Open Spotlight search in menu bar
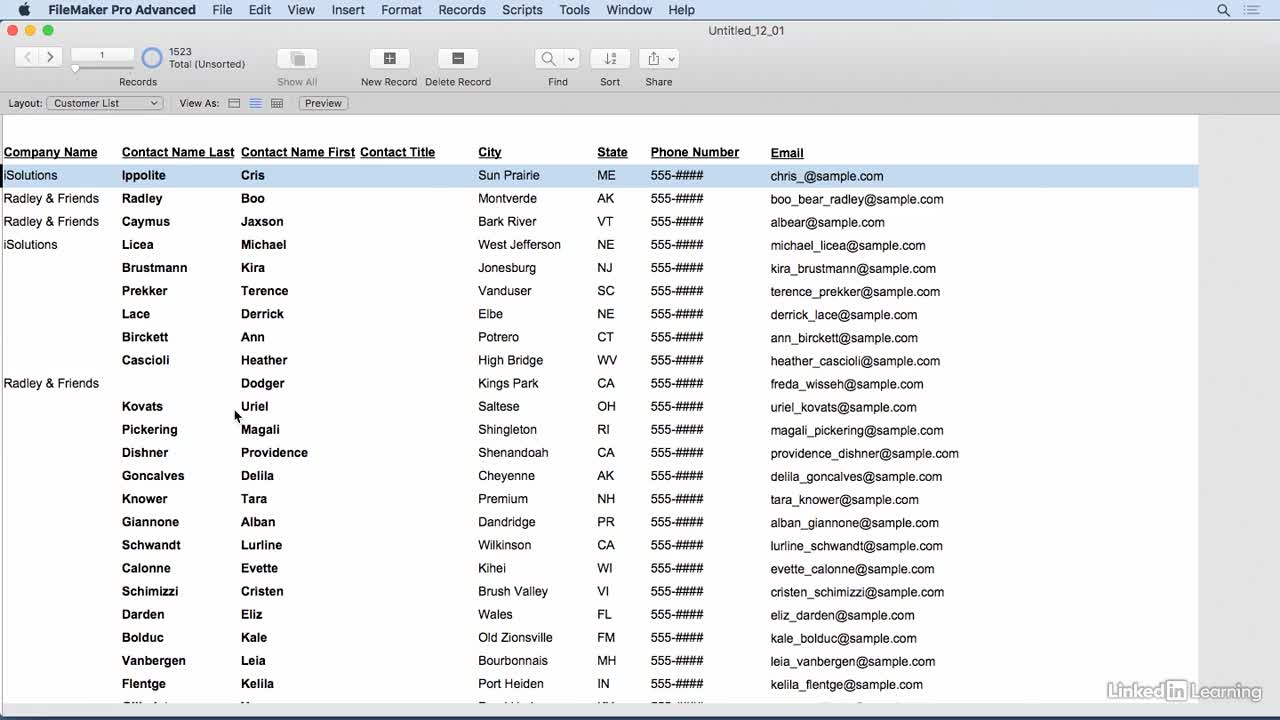1280x720 pixels. pos(1223,10)
